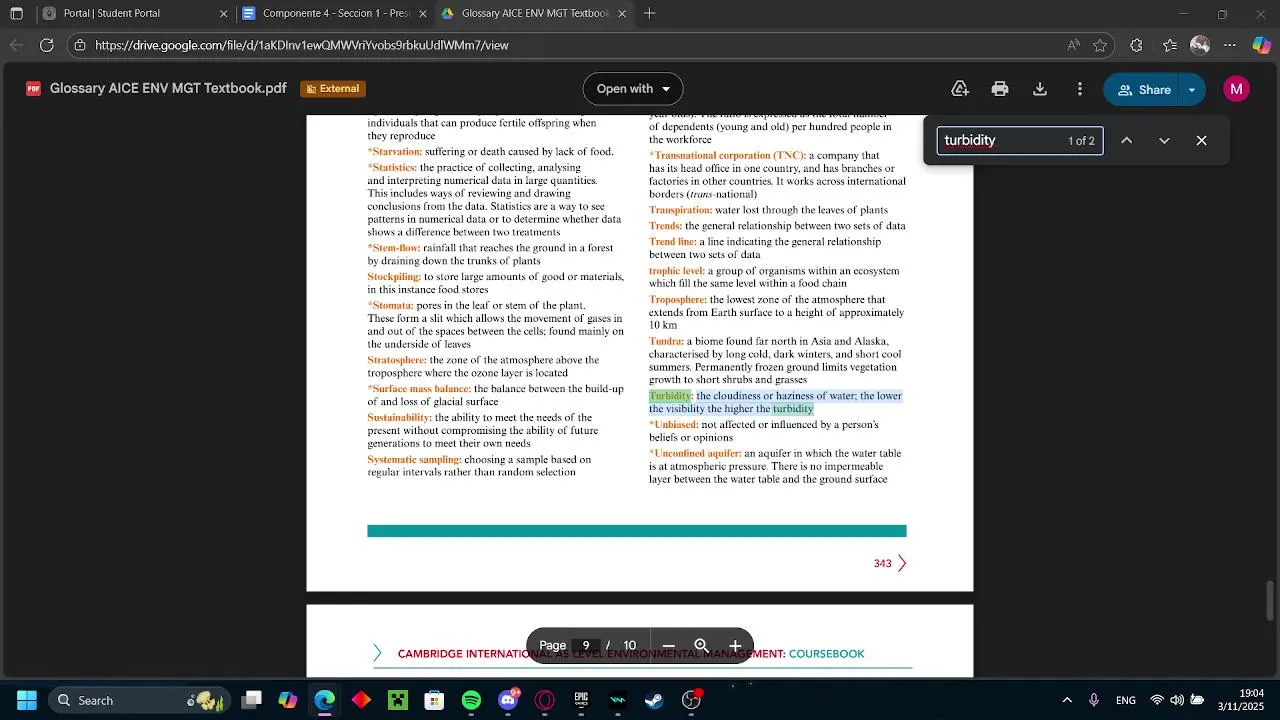Open the browser tab actions menu icon
Image resolution: width=1280 pixels, height=720 pixels.
pyautogui.click(x=16, y=14)
